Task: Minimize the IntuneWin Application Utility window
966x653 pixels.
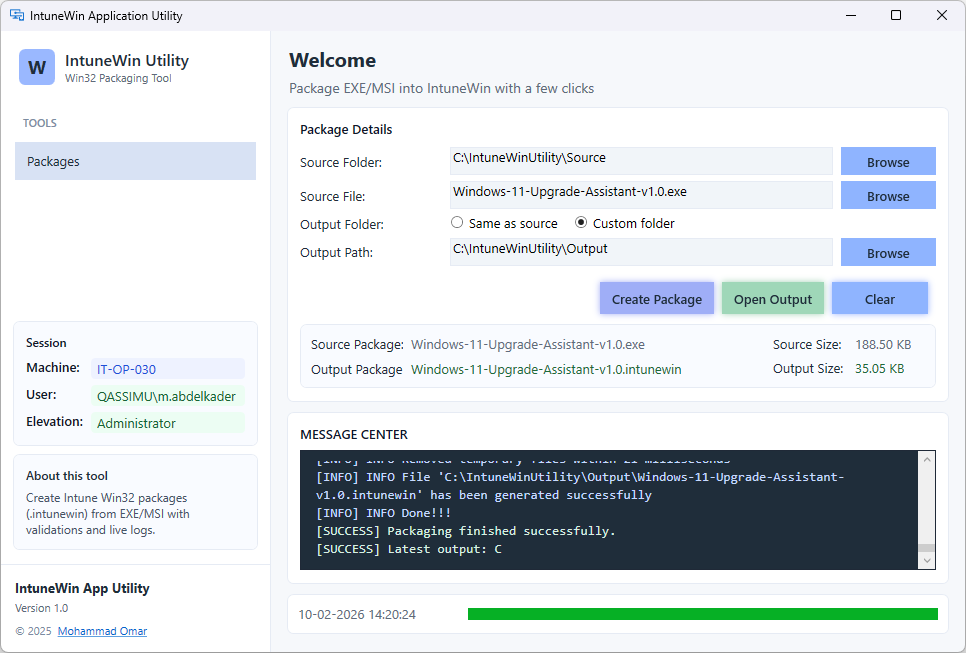Action: coord(851,15)
